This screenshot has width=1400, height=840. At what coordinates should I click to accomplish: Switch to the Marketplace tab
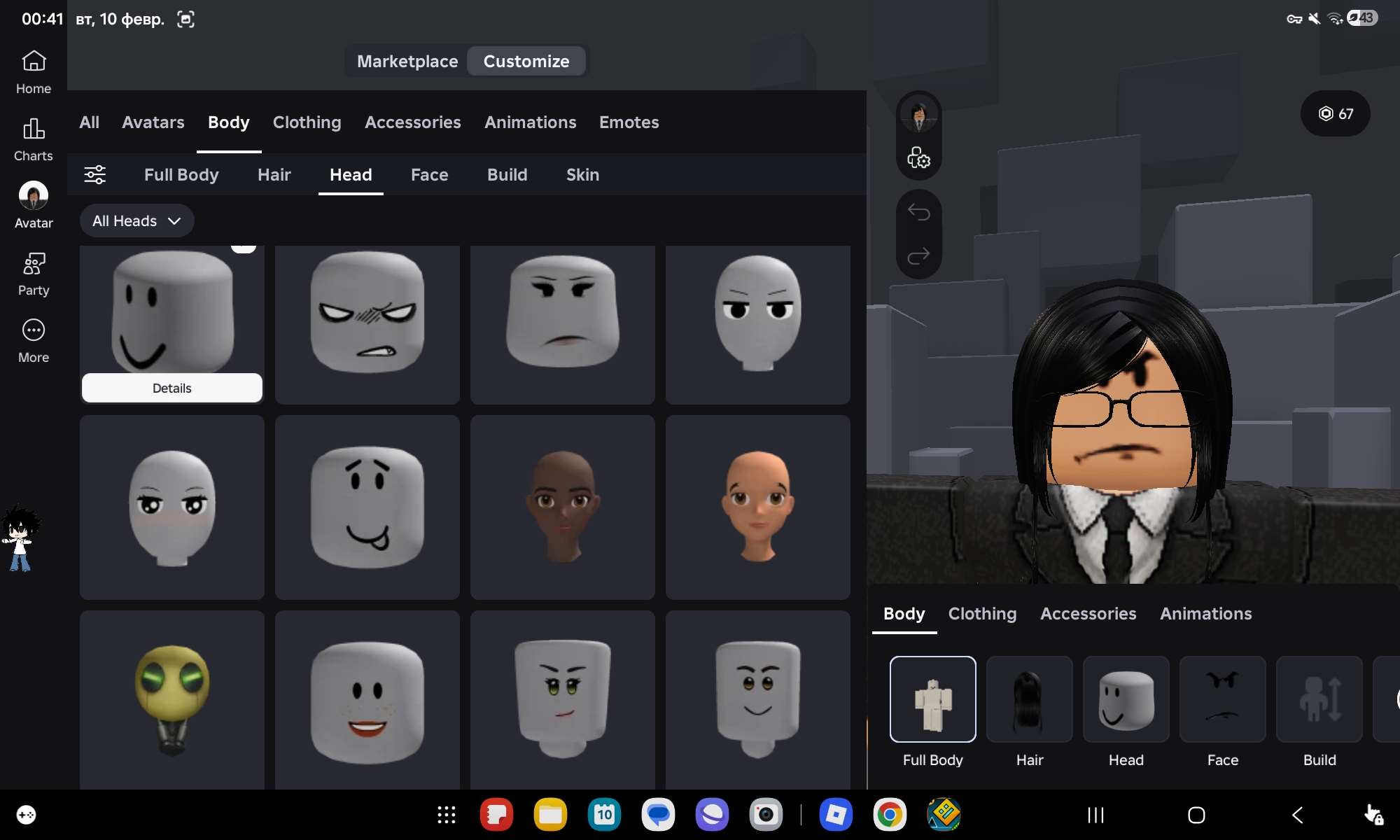pos(407,61)
